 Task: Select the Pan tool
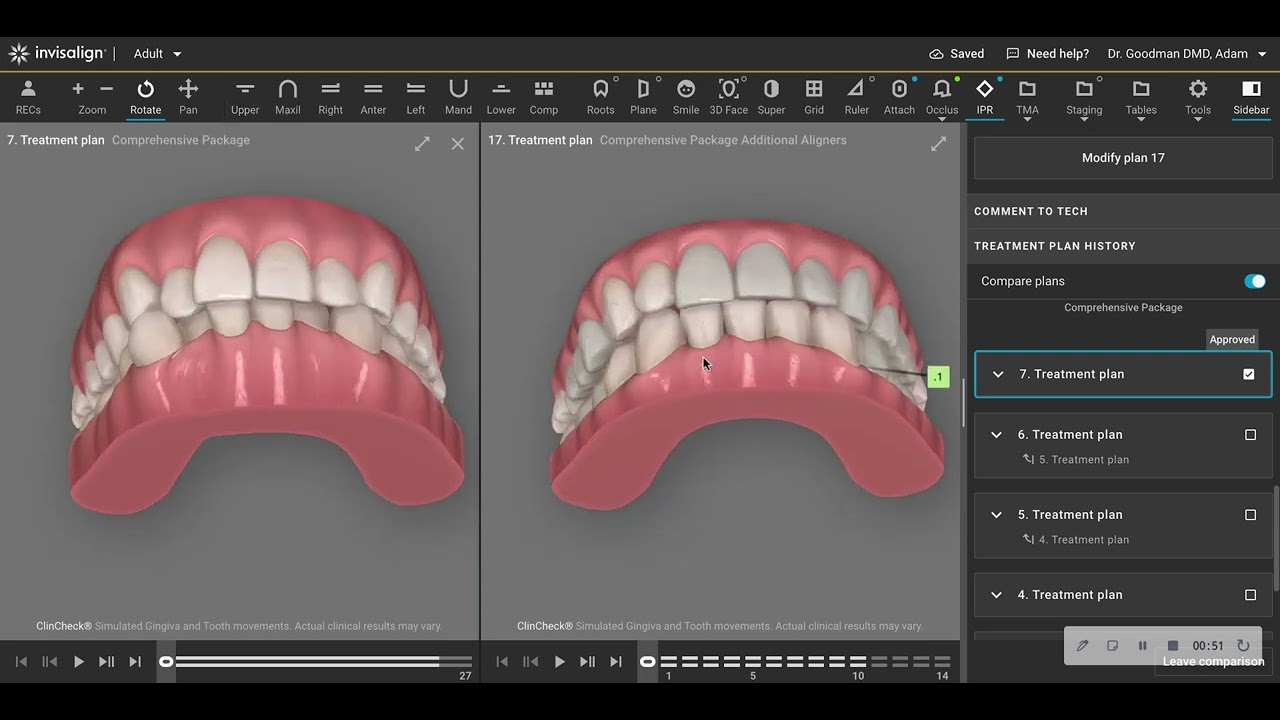click(x=188, y=97)
